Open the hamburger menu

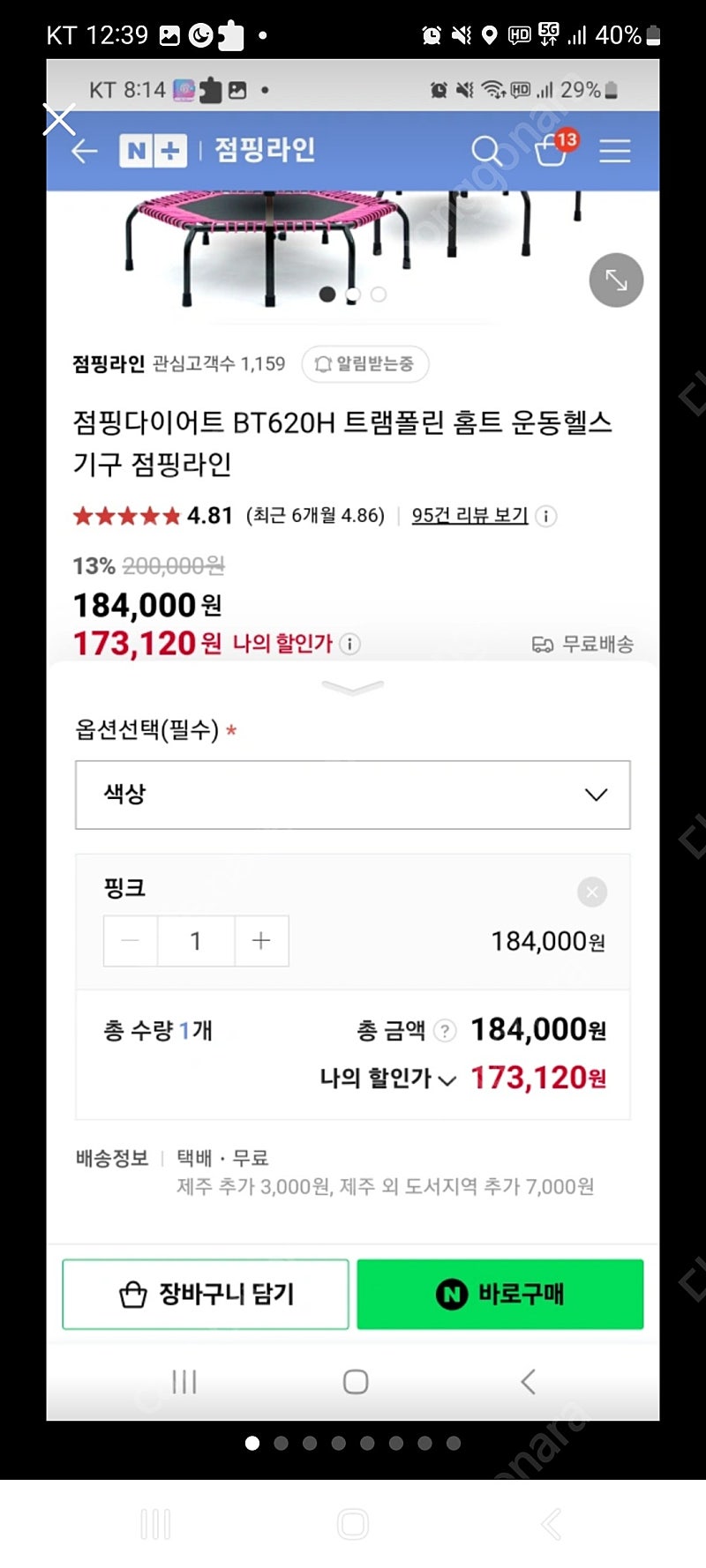point(615,151)
